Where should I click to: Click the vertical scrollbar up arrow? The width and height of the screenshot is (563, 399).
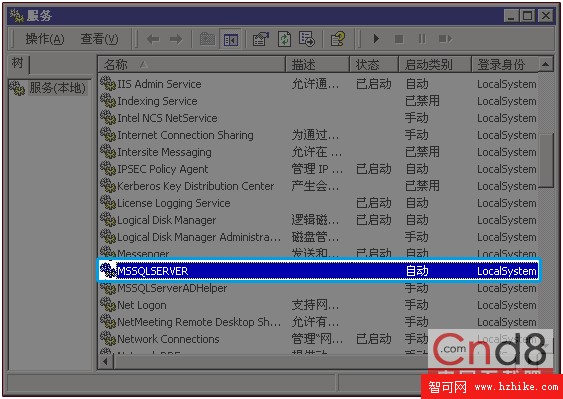(546, 65)
